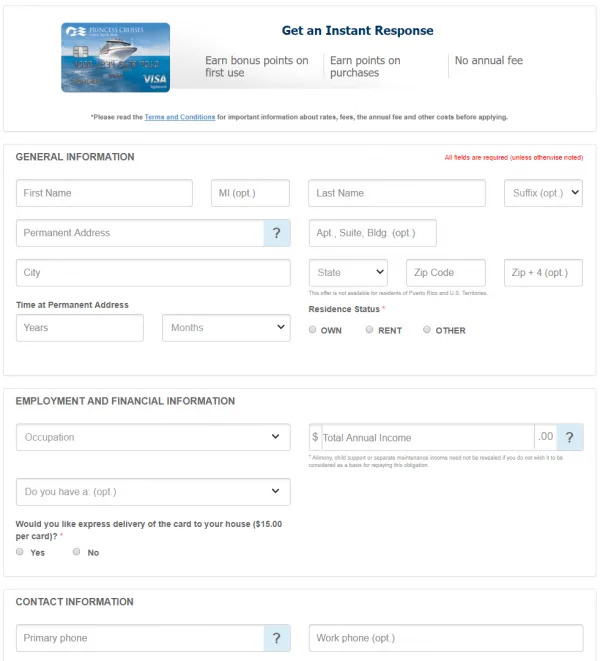Expand the State dropdown
The height and width of the screenshot is (661, 600).
point(348,272)
